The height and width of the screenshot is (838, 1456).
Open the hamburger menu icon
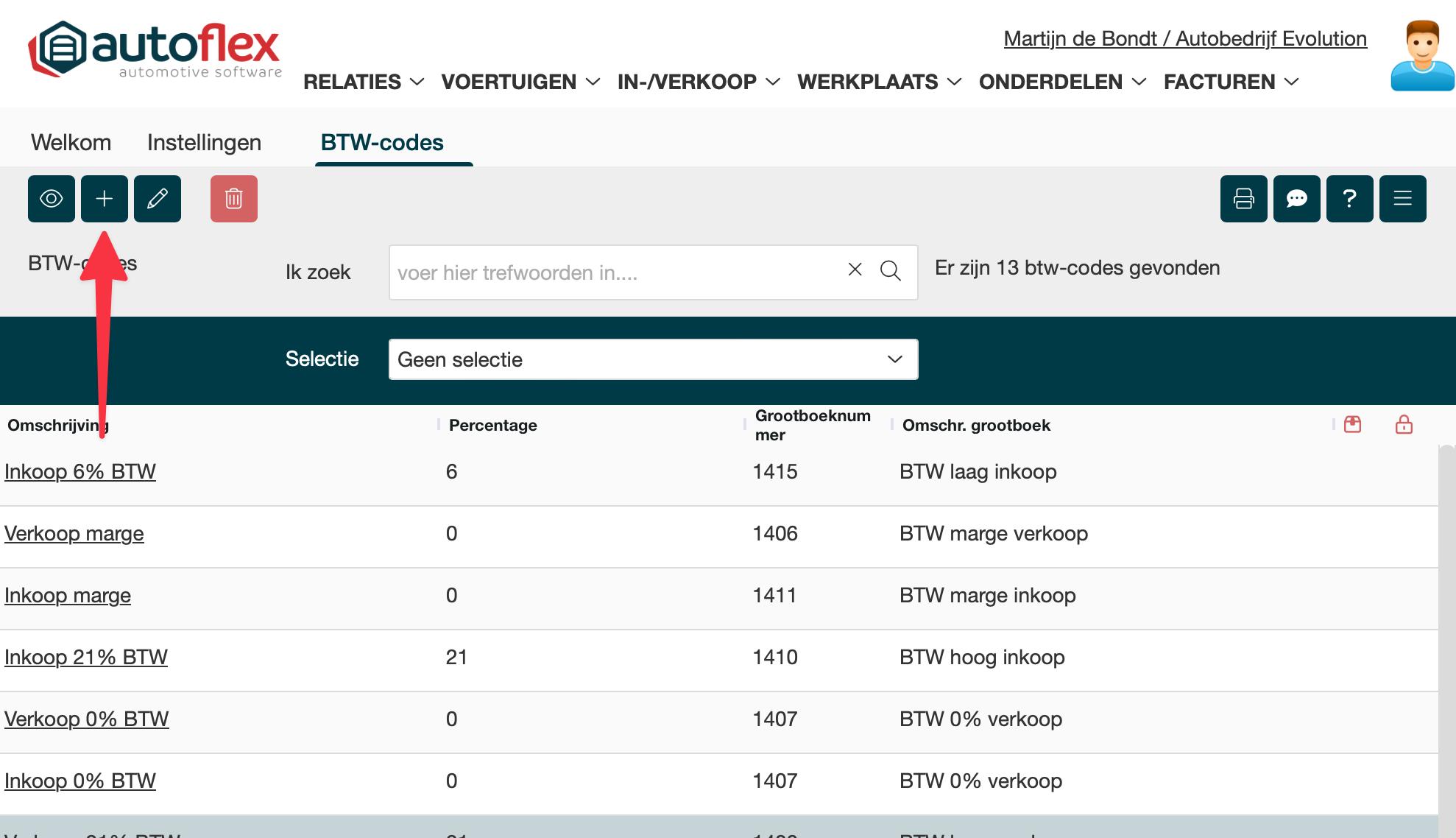tap(1403, 199)
